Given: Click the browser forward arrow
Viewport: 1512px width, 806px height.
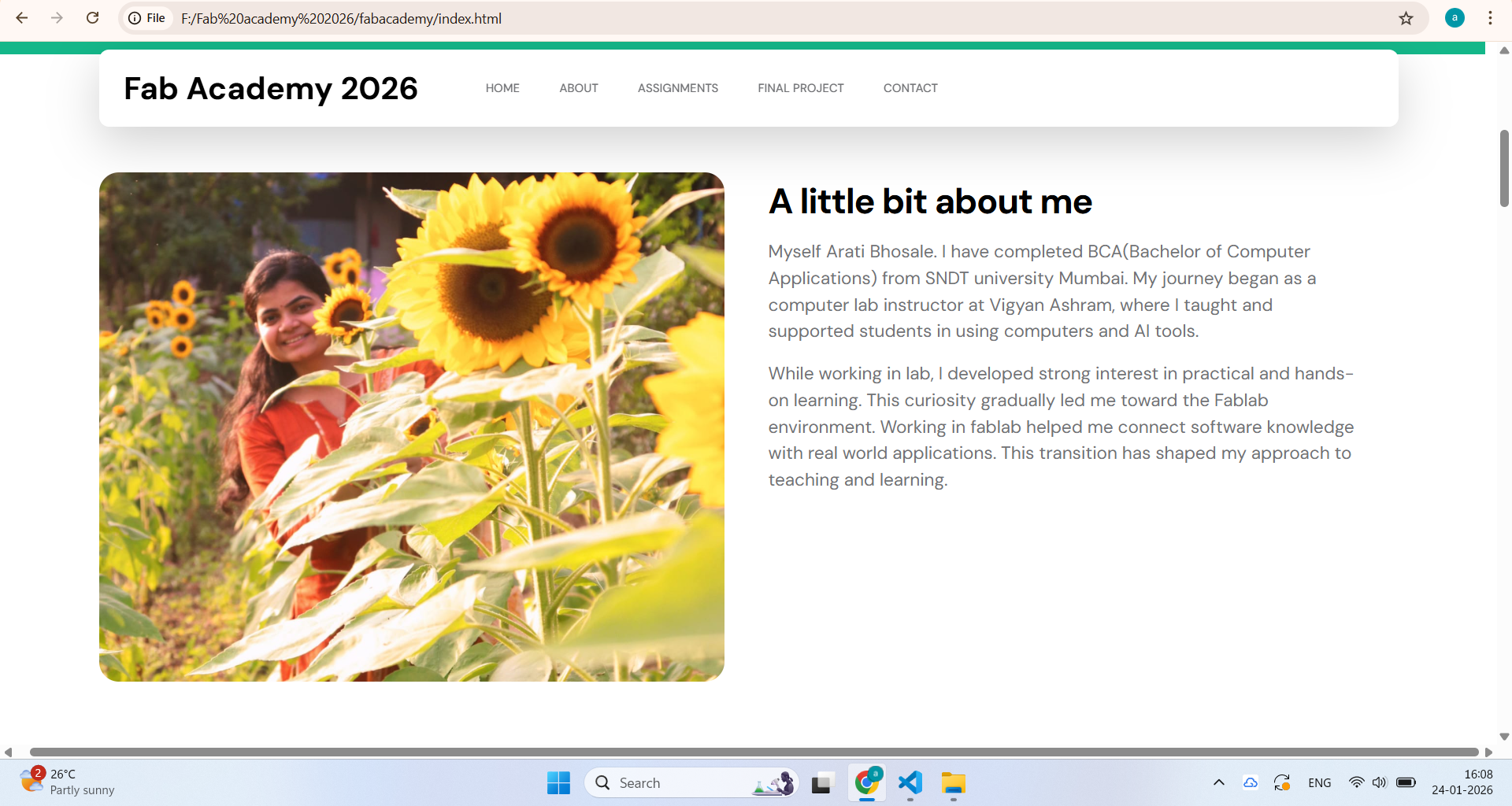Looking at the screenshot, I should pos(57,18).
